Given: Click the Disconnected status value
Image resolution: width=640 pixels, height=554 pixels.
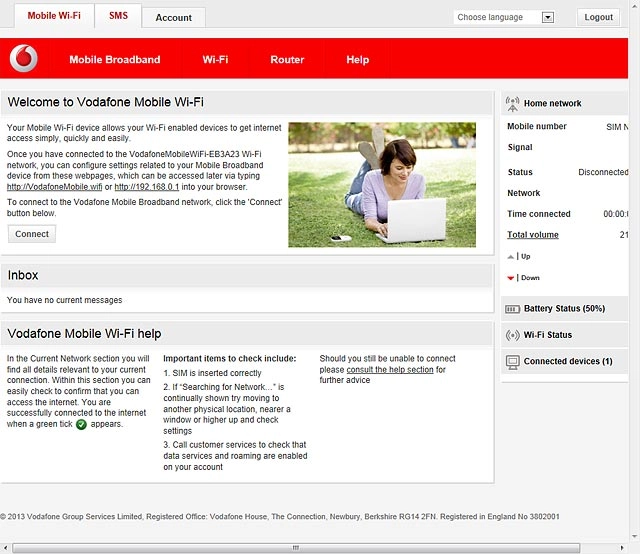Looking at the screenshot, I should coord(603,172).
